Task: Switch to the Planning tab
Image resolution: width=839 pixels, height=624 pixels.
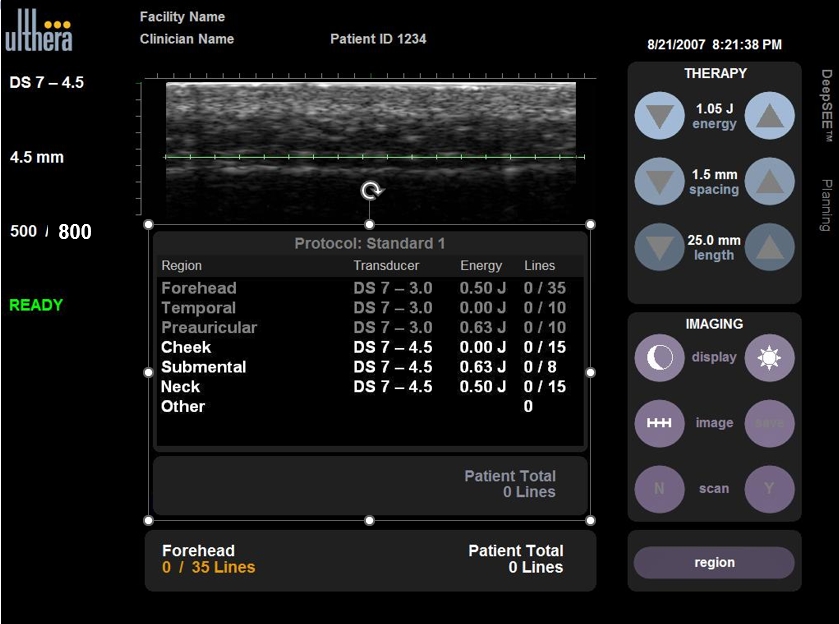Action: tap(826, 205)
